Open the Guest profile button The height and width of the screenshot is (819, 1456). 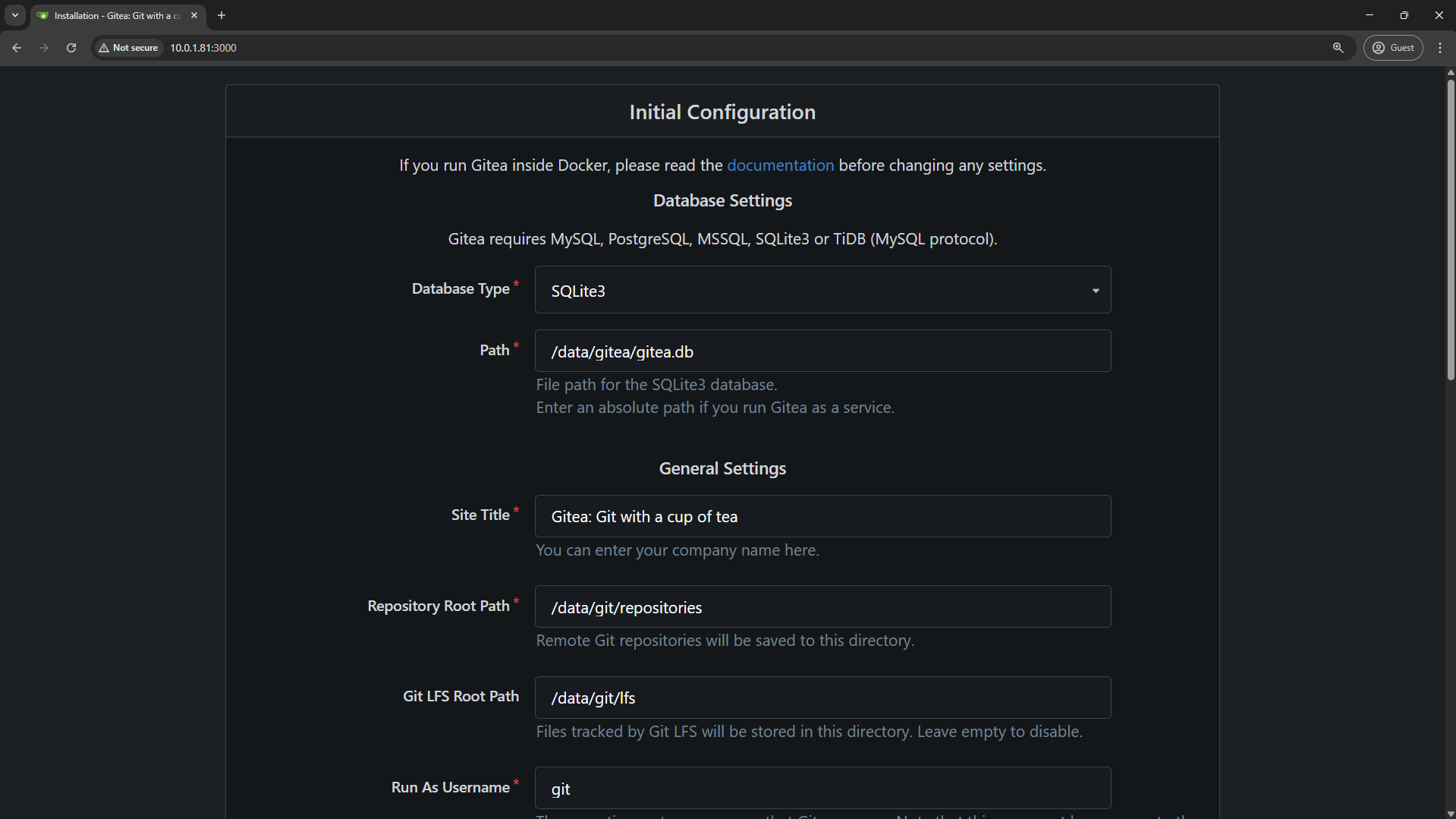click(1393, 48)
